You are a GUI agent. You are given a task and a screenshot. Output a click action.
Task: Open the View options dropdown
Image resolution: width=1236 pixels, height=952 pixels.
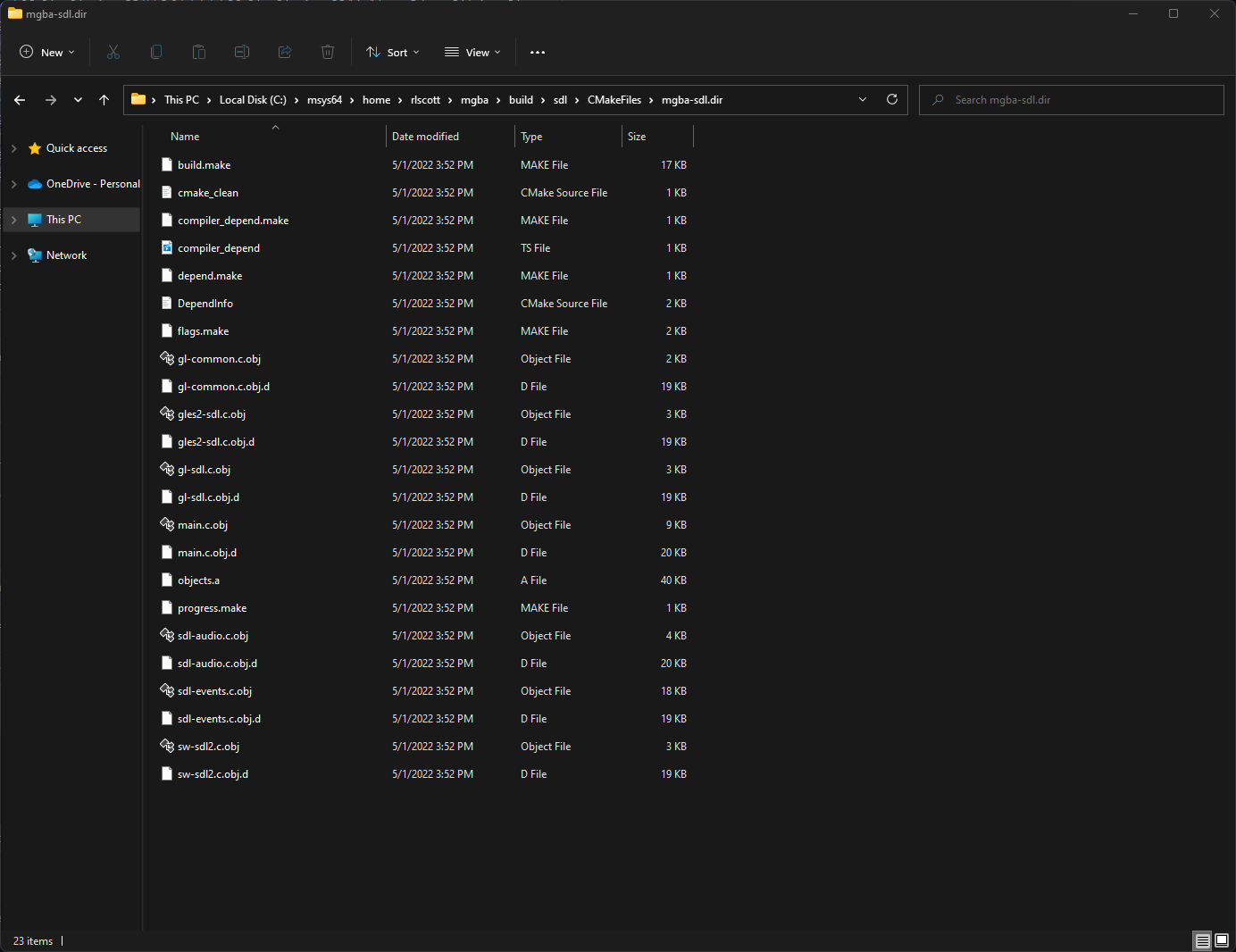472,52
